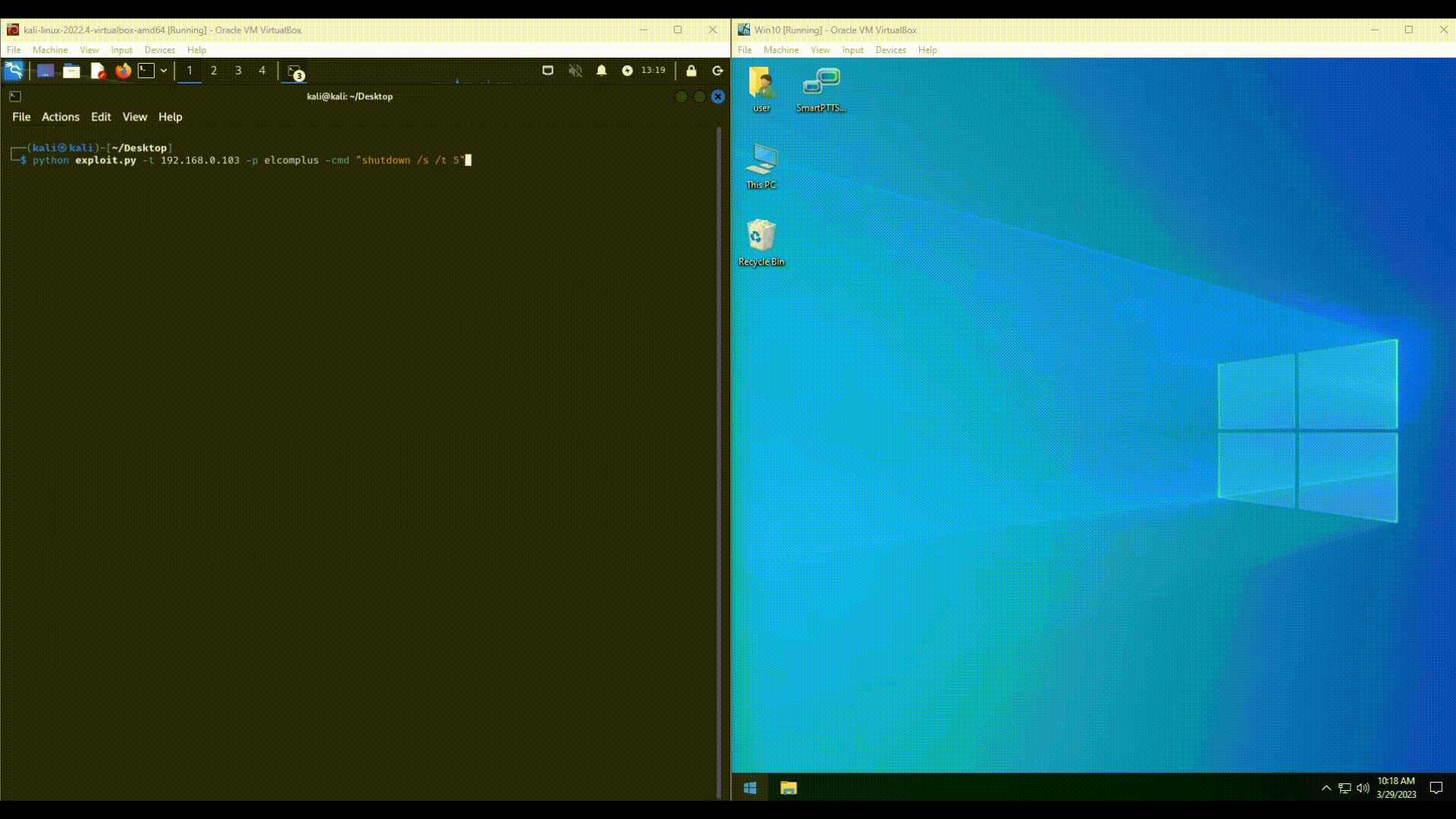Open the Windows Start menu
This screenshot has height=819, width=1456.
coord(750,788)
